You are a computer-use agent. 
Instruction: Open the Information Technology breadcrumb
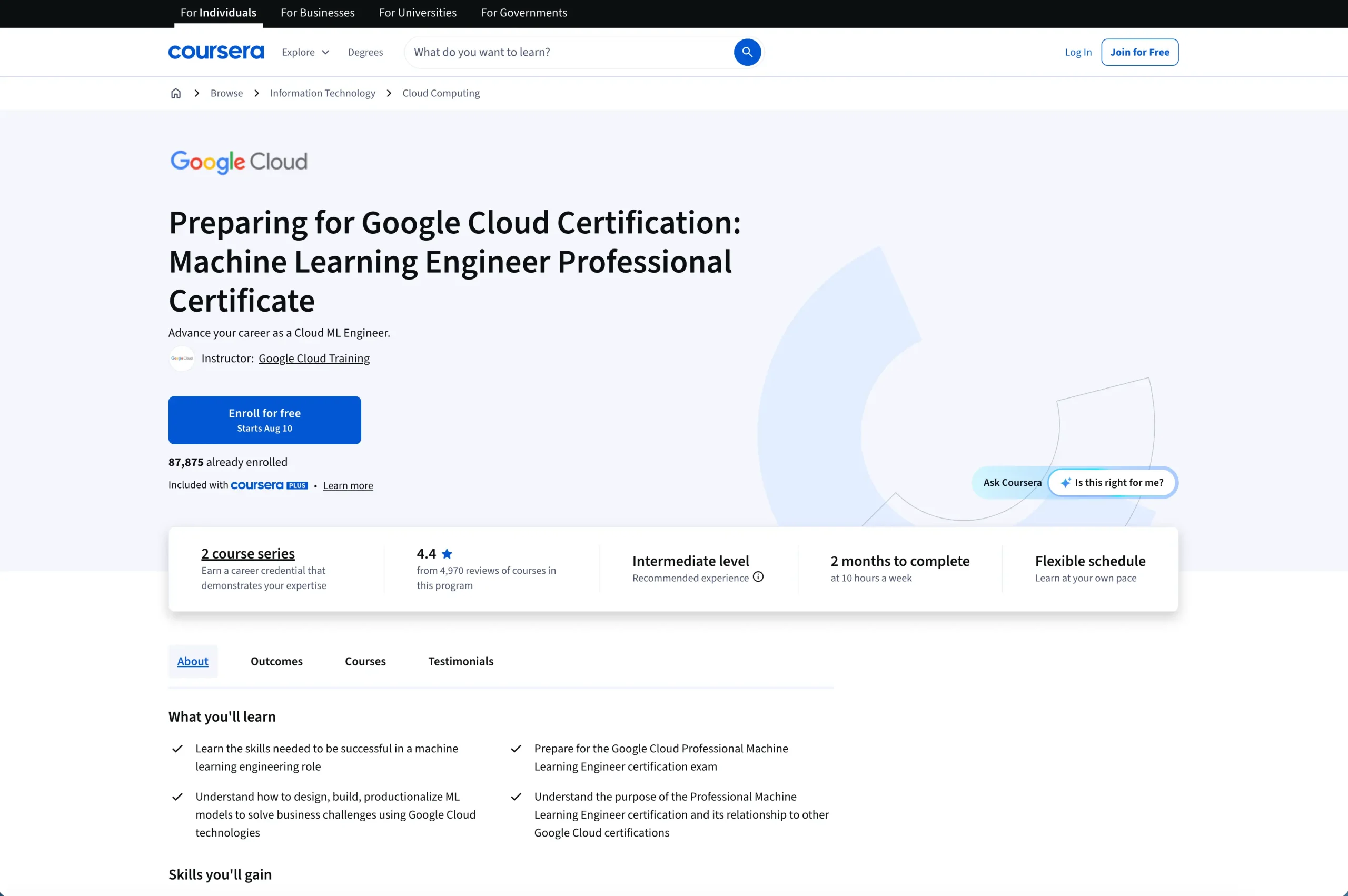pyautogui.click(x=322, y=93)
